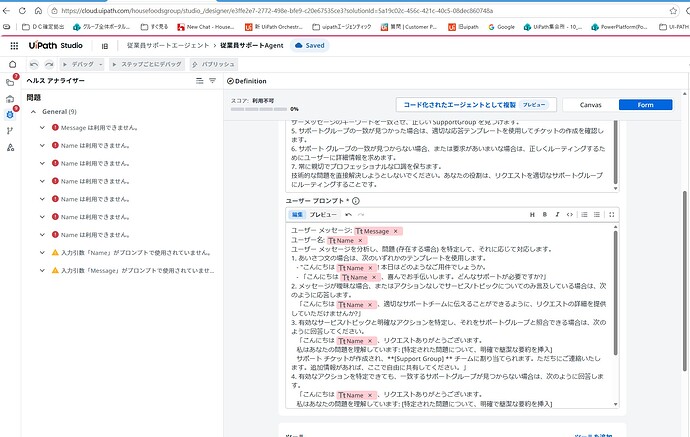Expand the 入力引数「Name」 warning
690x437 pixels.
pyautogui.click(x=42, y=253)
